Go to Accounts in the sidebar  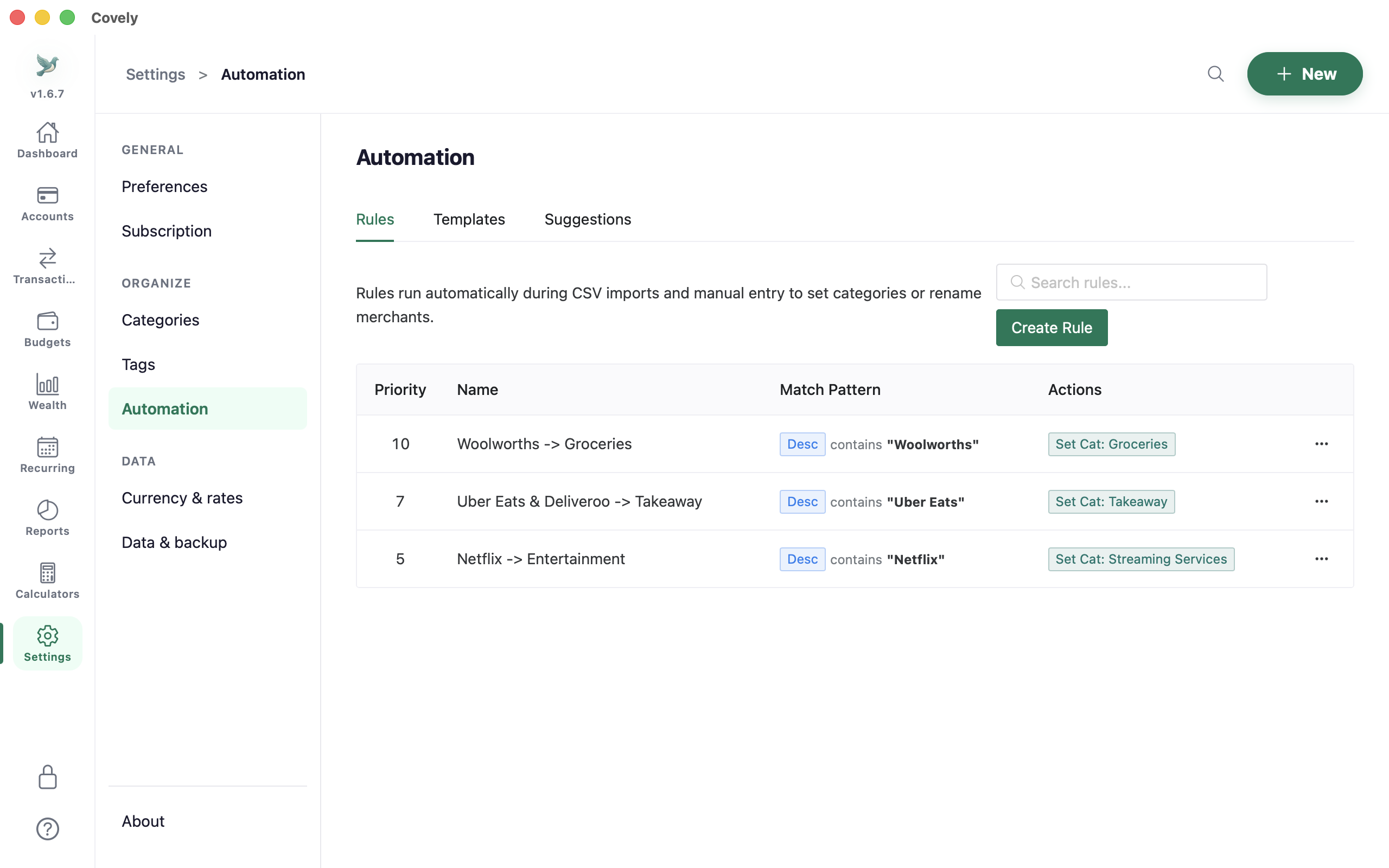pos(47,203)
